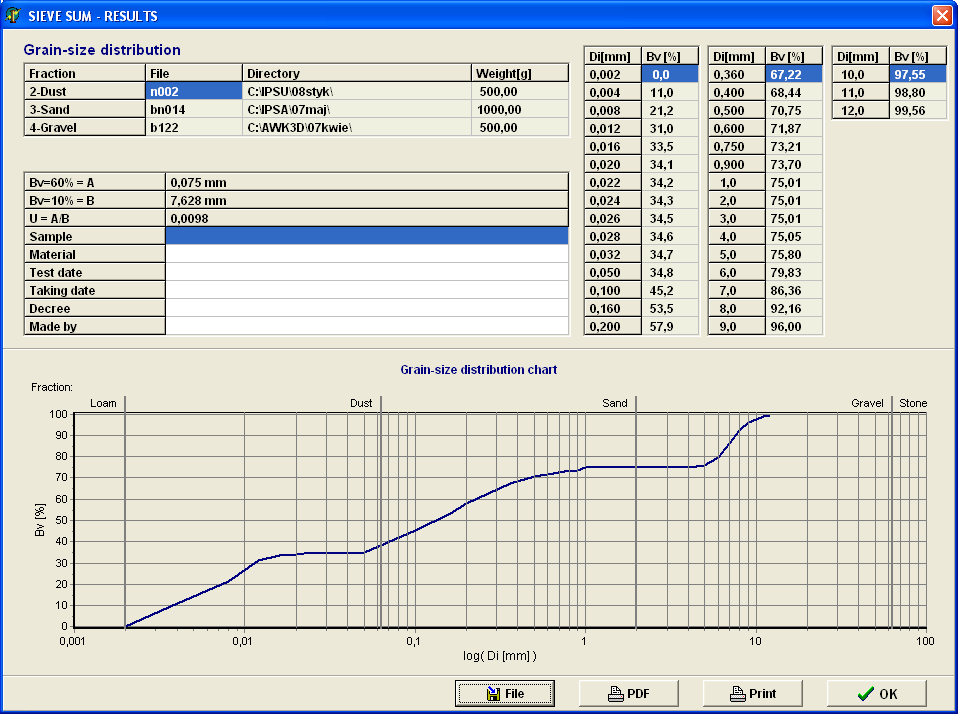Click the Print button
Image resolution: width=958 pixels, height=714 pixels.
[753, 693]
